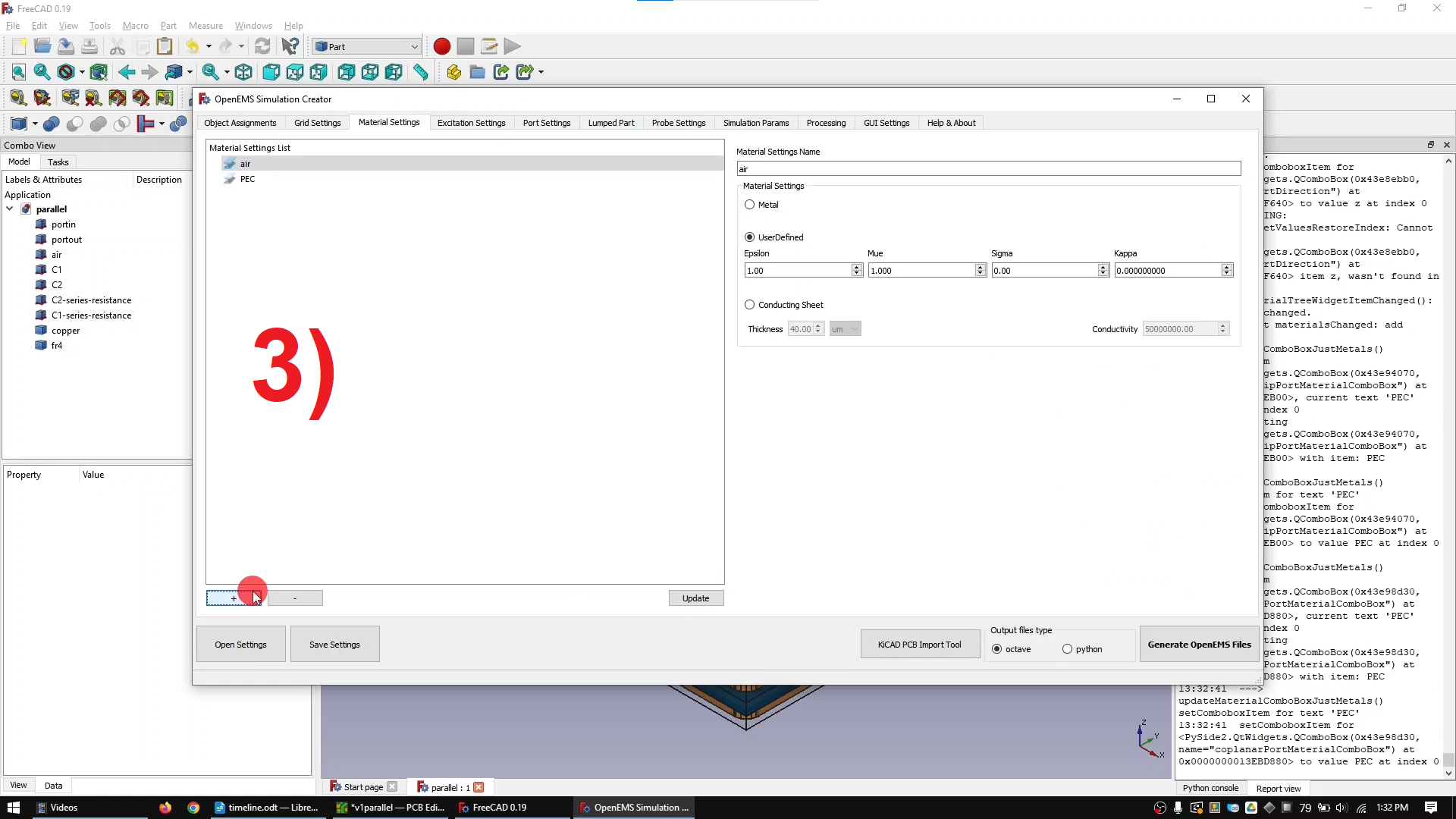The width and height of the screenshot is (1456, 819).
Task: Click the KiCAD PCB Import Tool button
Action: click(x=920, y=644)
